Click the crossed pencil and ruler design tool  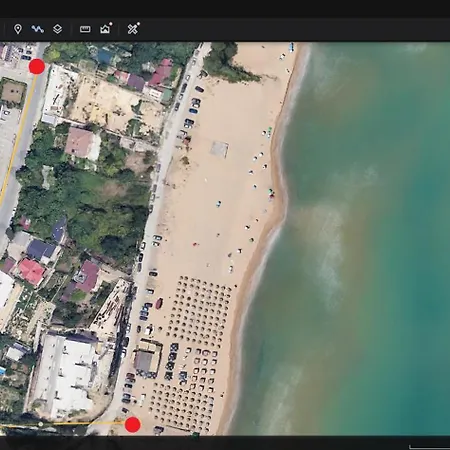coord(133,29)
